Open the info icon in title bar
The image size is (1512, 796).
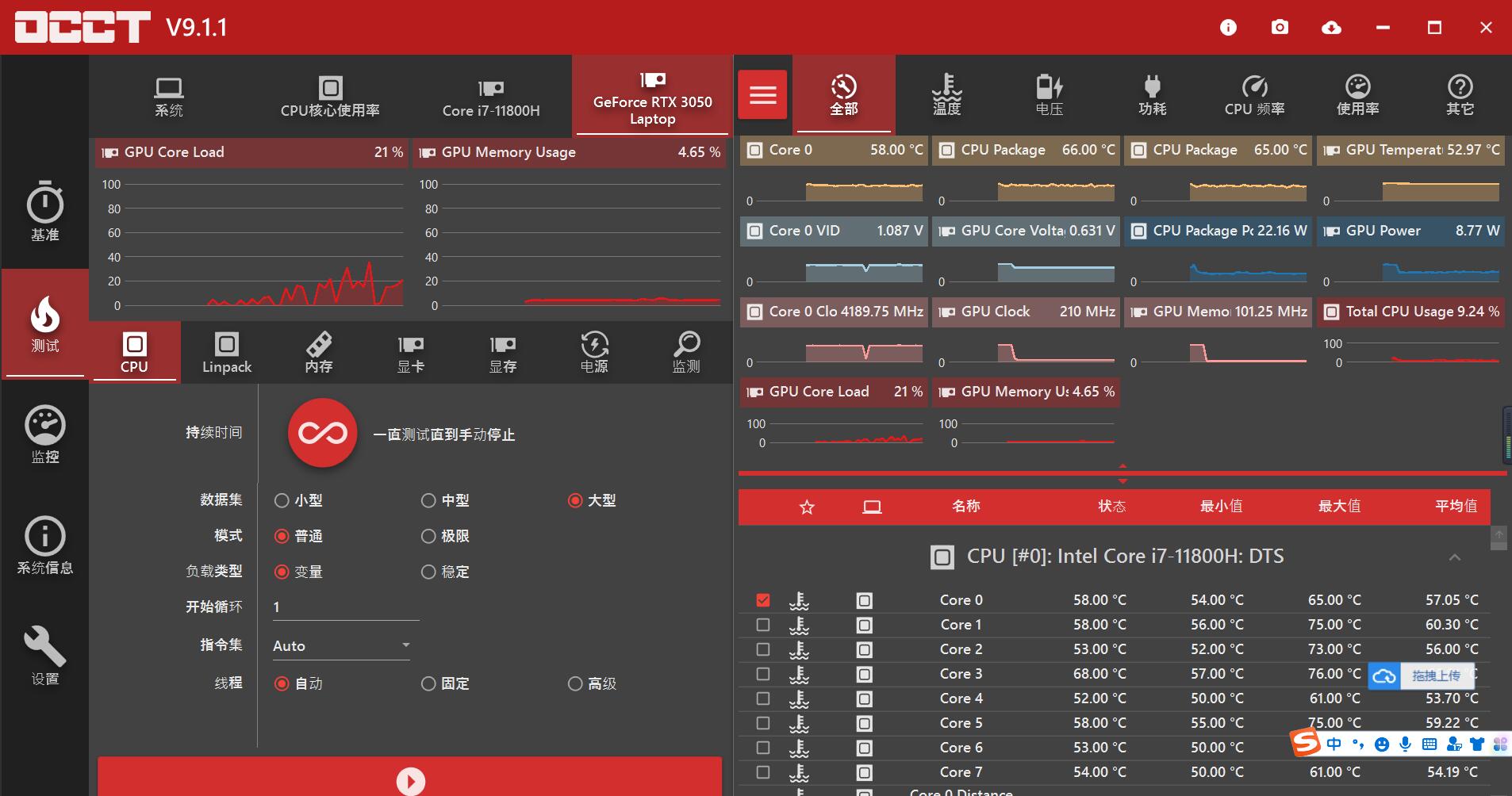[1228, 28]
